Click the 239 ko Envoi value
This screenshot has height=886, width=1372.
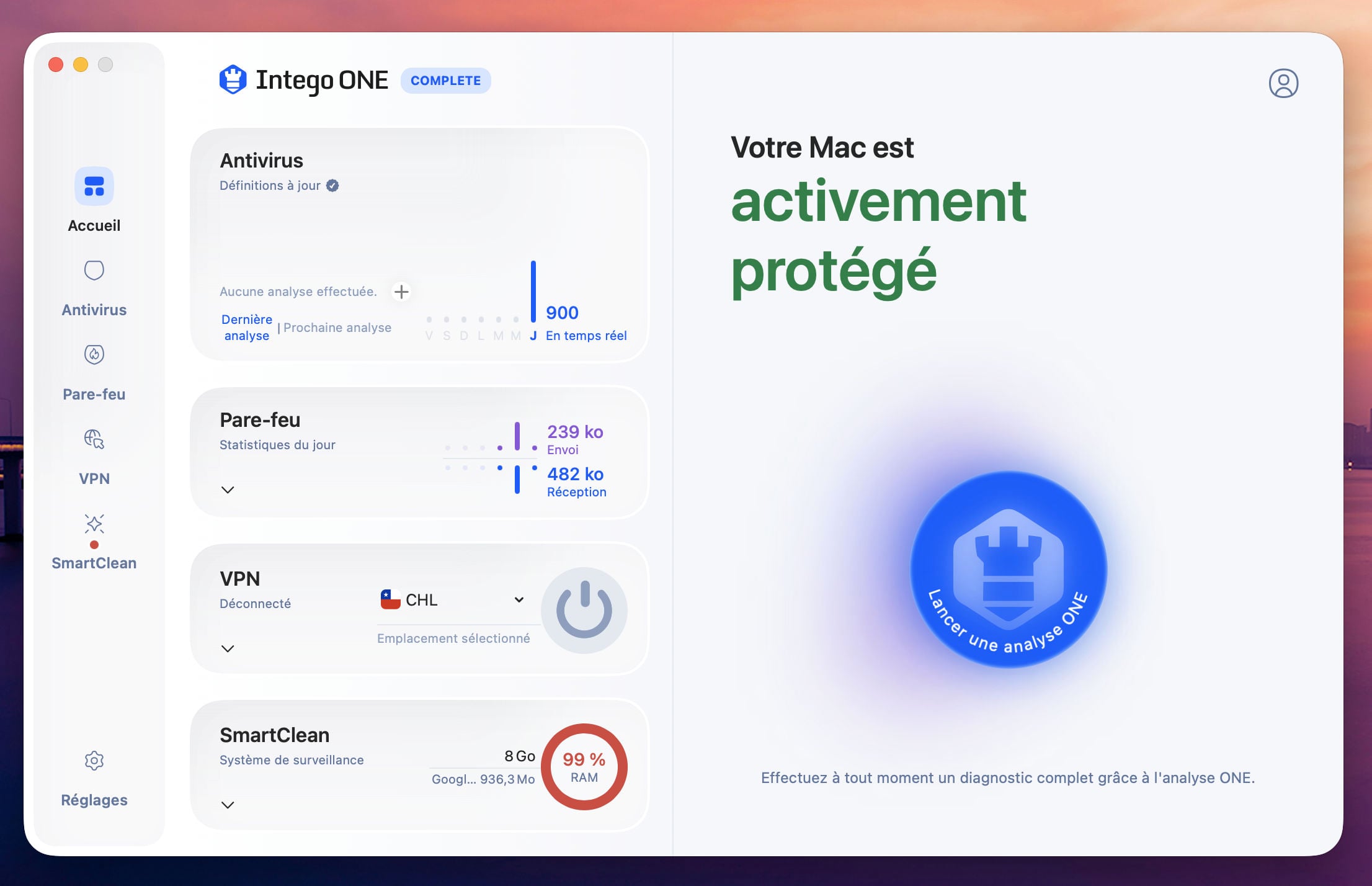click(575, 432)
